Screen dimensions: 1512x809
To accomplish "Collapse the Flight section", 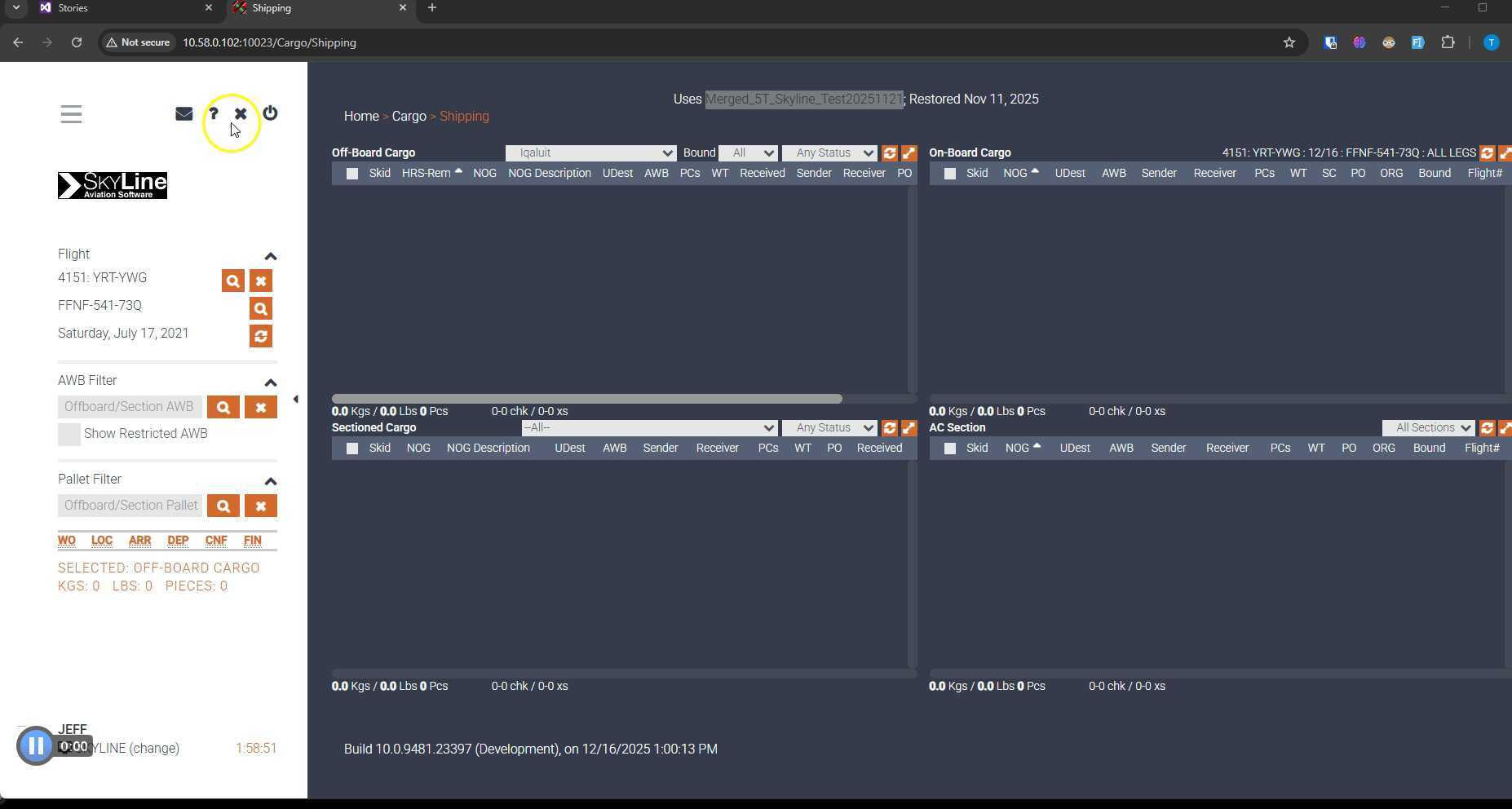I will (271, 256).
